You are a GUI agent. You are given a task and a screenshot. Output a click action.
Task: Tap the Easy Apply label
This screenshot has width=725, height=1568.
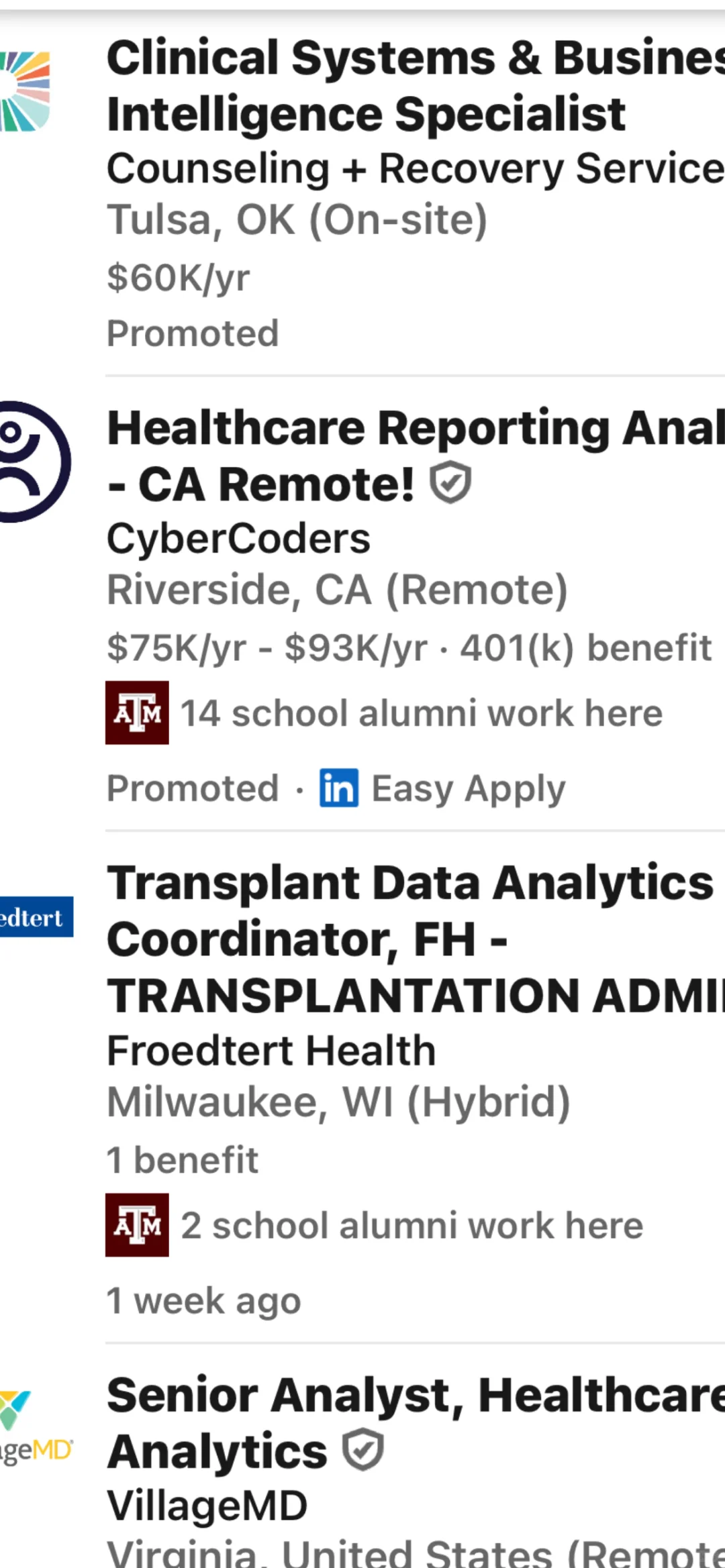tap(469, 788)
